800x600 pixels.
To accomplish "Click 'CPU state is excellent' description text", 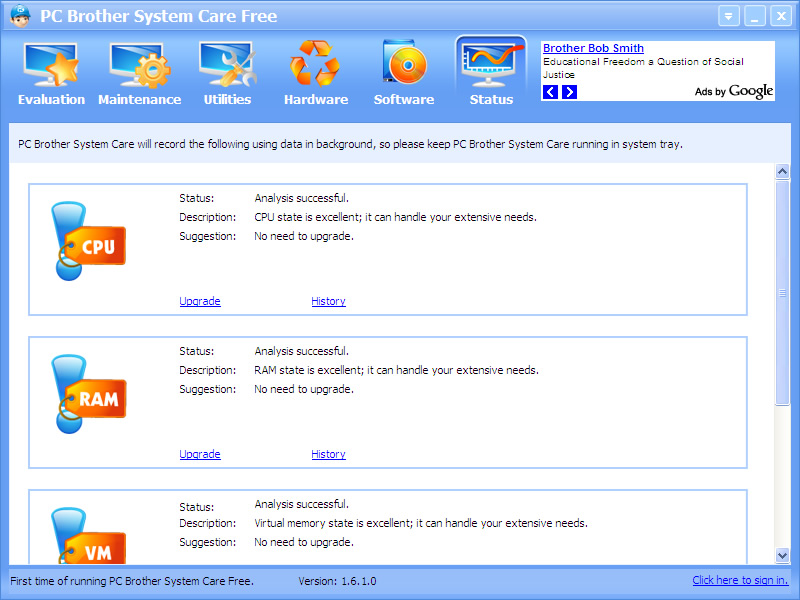I will click(x=395, y=217).
